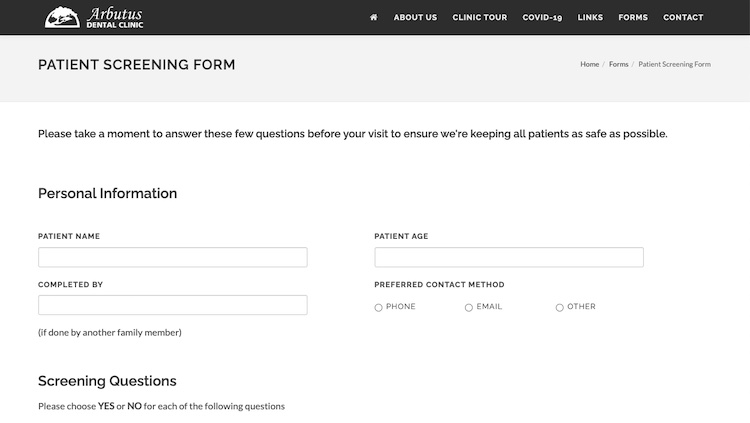Open the Forms menu
Screen dimensions: 750x423
point(633,17)
